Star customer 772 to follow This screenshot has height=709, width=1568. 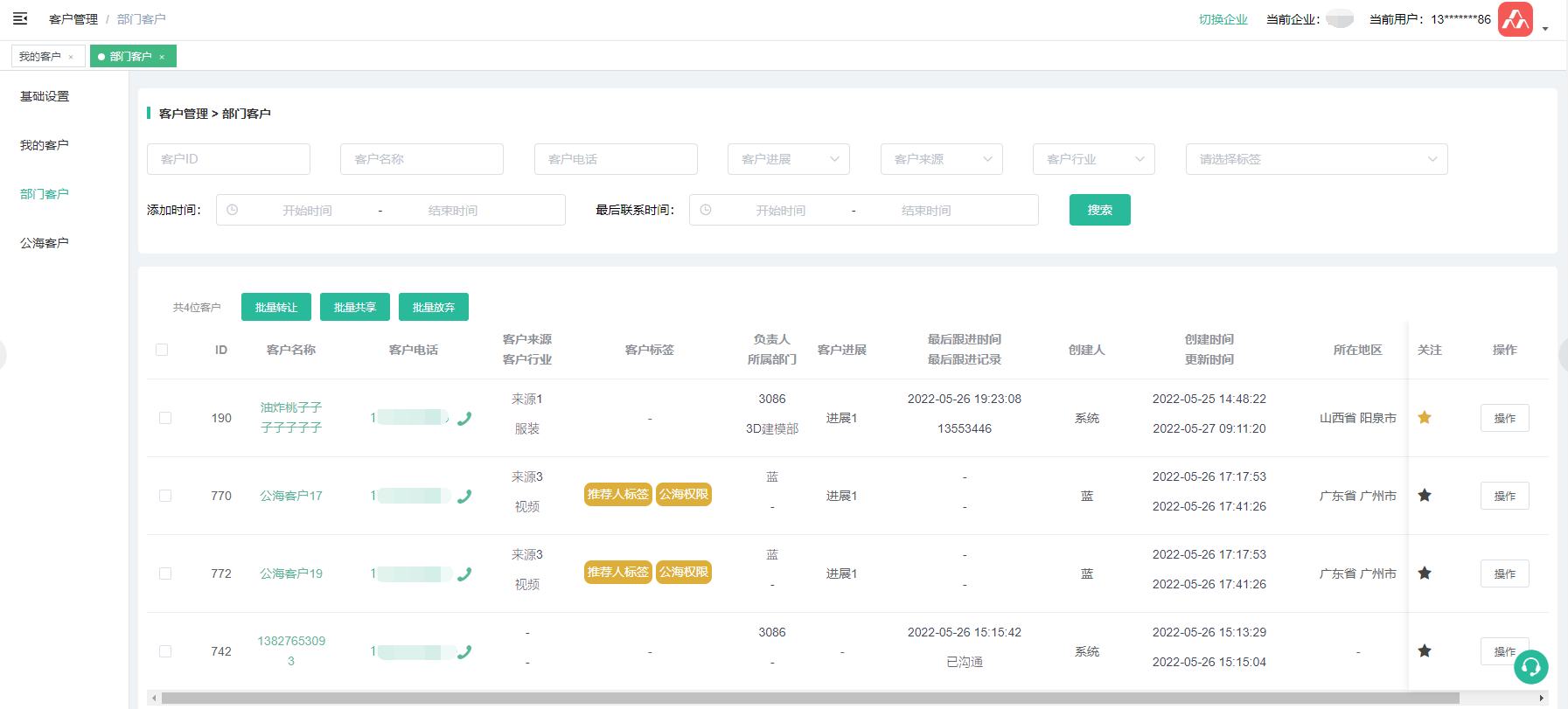tap(1425, 573)
